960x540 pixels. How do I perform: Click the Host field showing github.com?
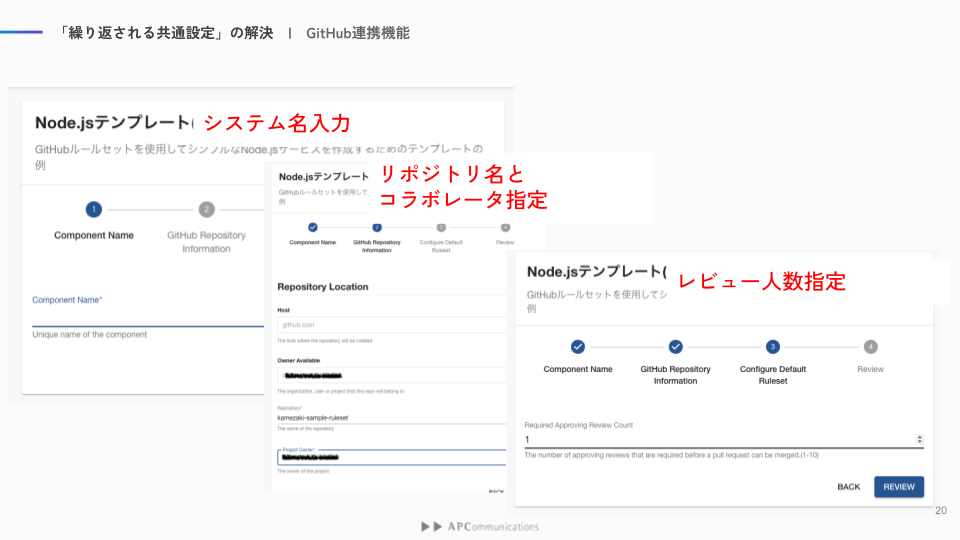tap(392, 325)
